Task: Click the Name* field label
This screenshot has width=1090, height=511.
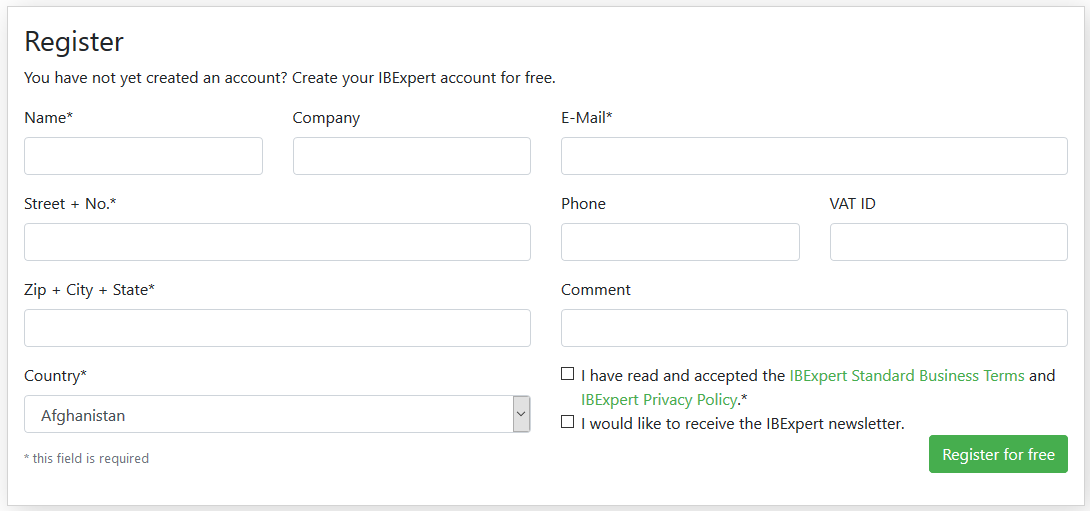Action: coord(49,118)
